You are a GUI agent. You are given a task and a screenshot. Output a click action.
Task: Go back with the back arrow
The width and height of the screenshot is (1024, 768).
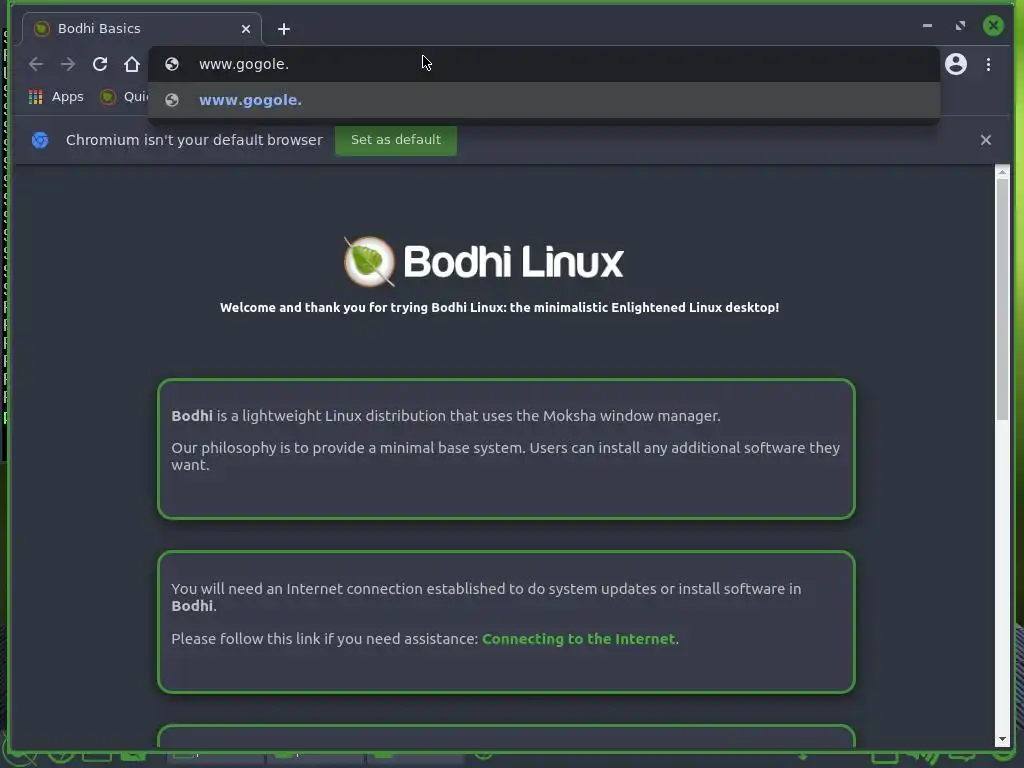(x=36, y=64)
